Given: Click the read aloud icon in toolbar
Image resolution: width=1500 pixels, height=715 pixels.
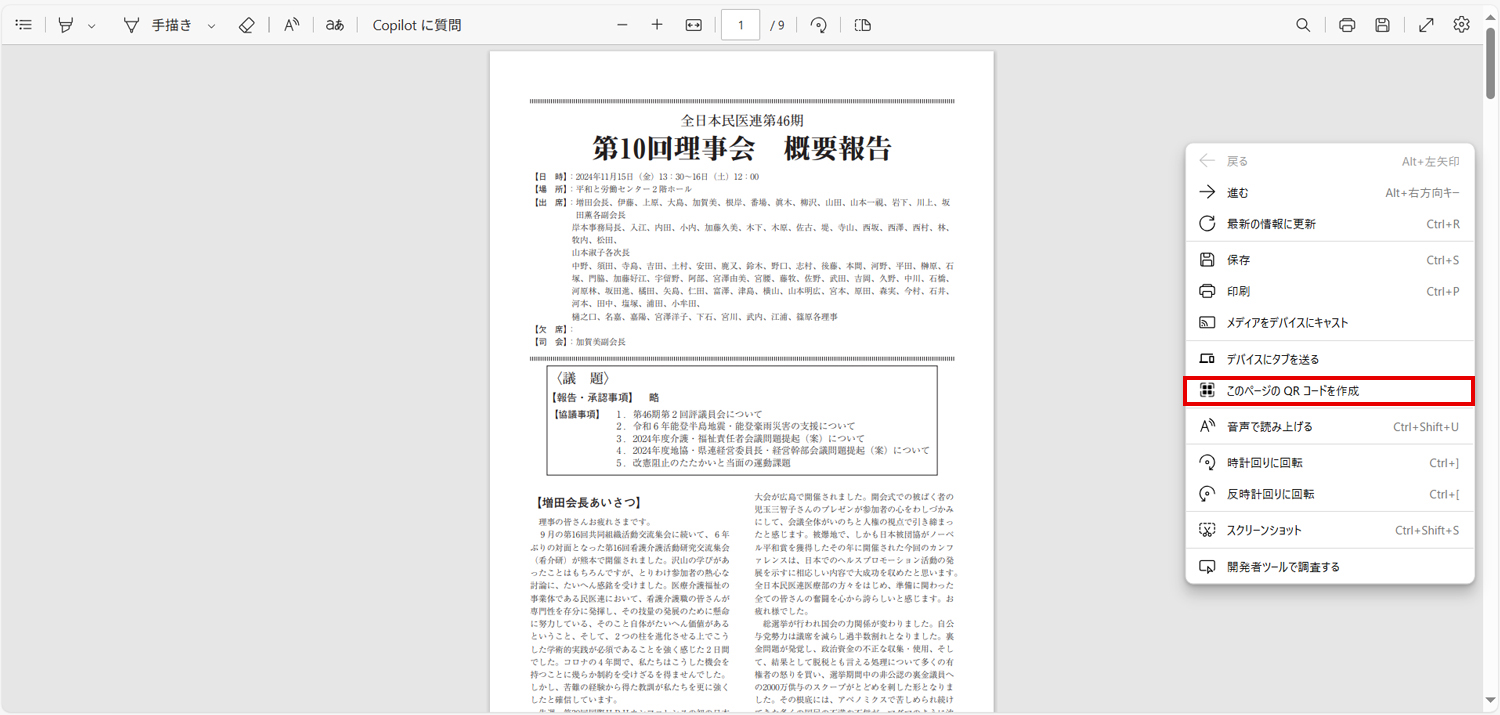Looking at the screenshot, I should [292, 25].
